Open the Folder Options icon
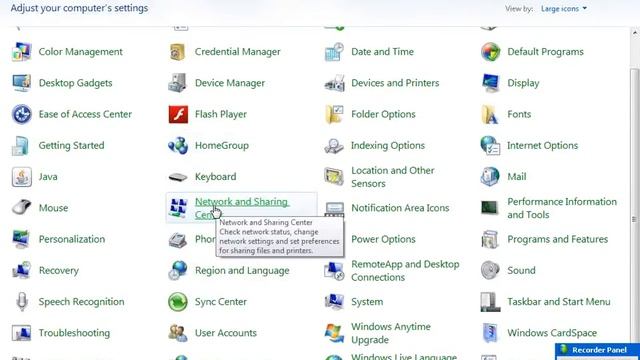This screenshot has height=360, width=640. (334, 114)
